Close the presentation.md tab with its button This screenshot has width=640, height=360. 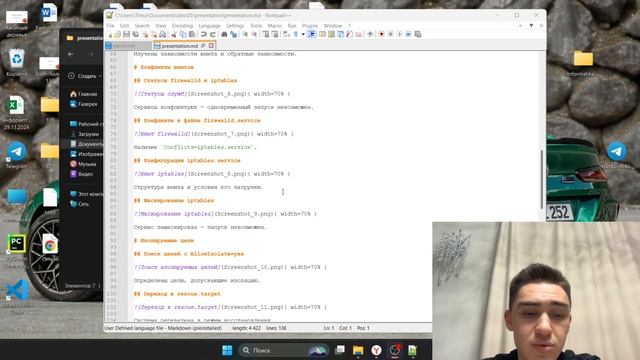[211, 46]
